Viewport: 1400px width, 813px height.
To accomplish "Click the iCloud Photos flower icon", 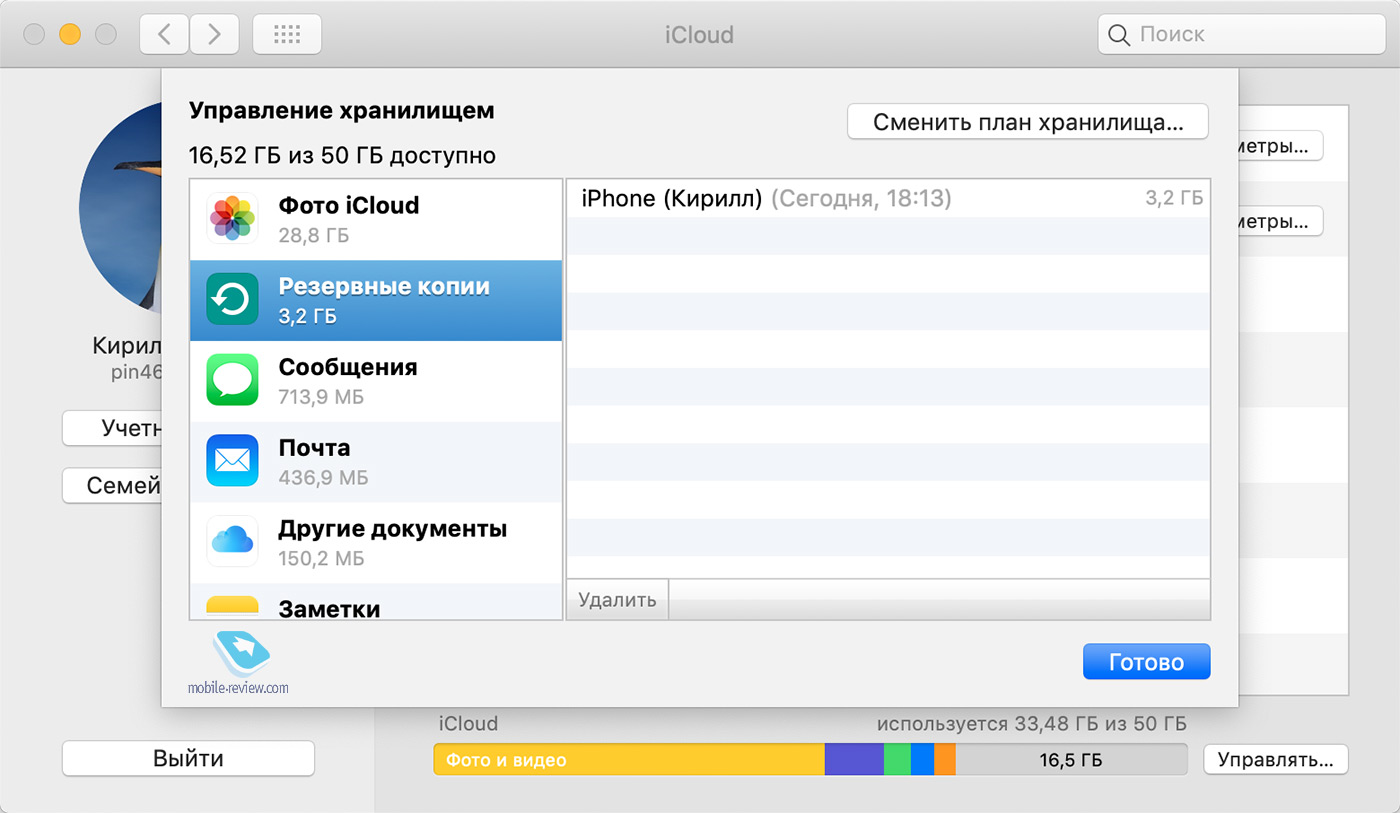I will 232,219.
